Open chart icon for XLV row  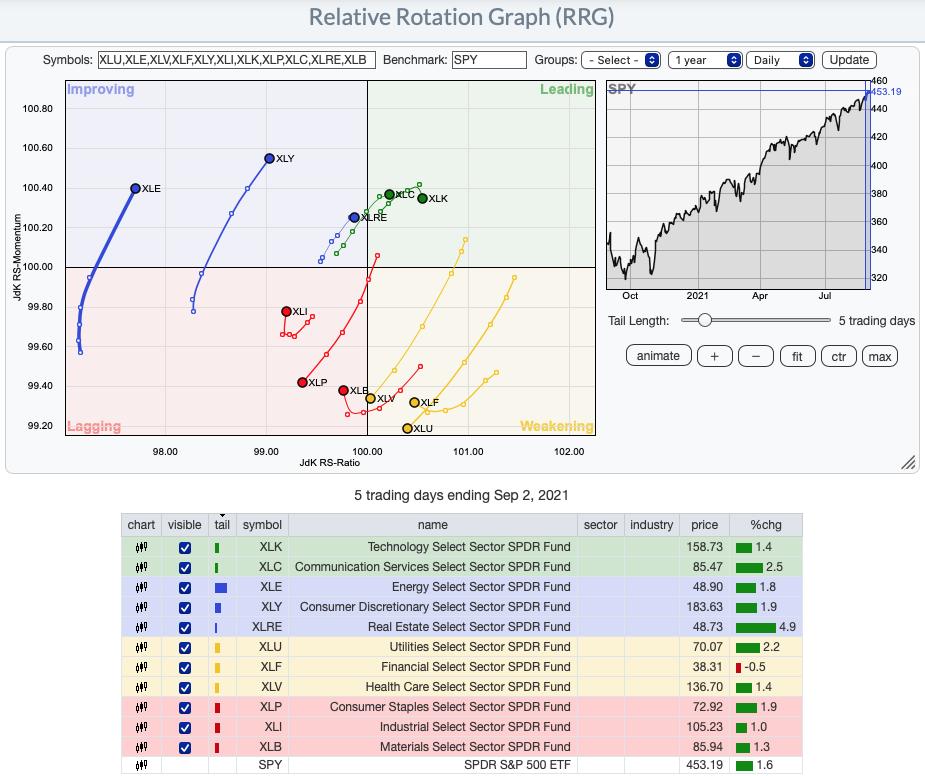141,687
